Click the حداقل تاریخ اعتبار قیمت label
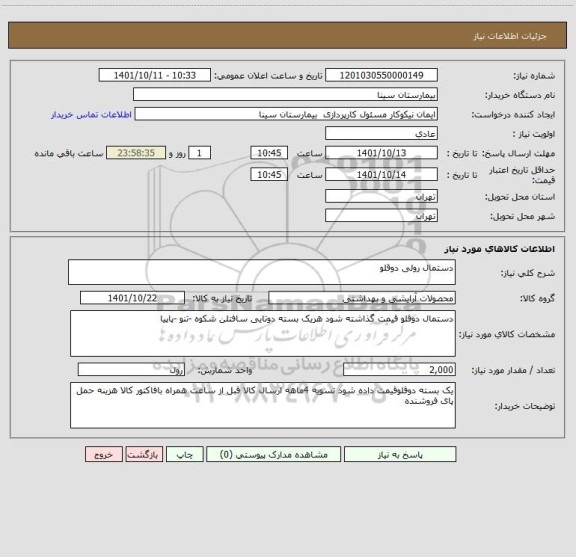 (x=521, y=175)
